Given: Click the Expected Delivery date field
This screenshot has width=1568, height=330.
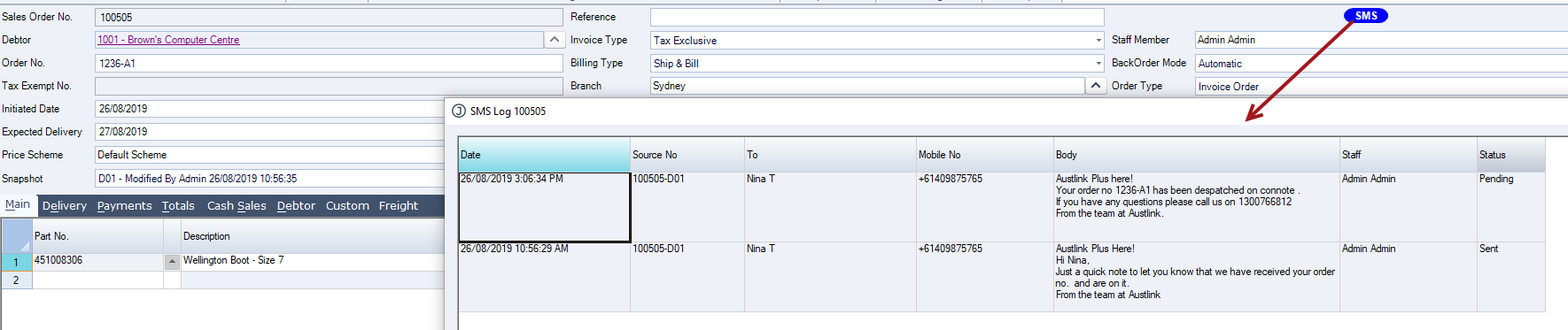Looking at the screenshot, I should point(270,132).
